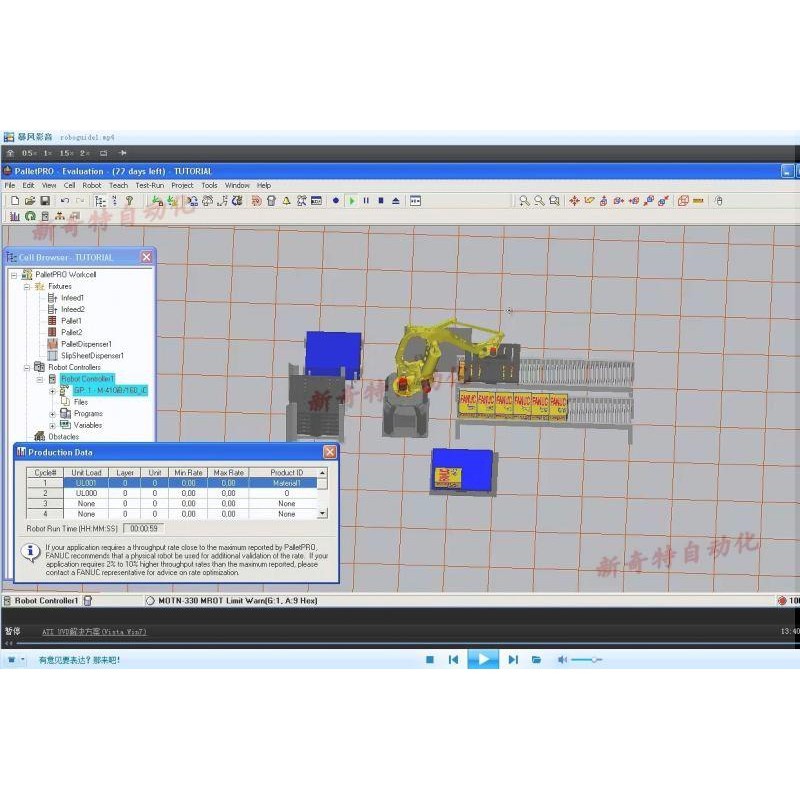Image resolution: width=800 pixels, height=800 pixels.
Task: Collapse the Fixtures tree node
Action: 27,287
